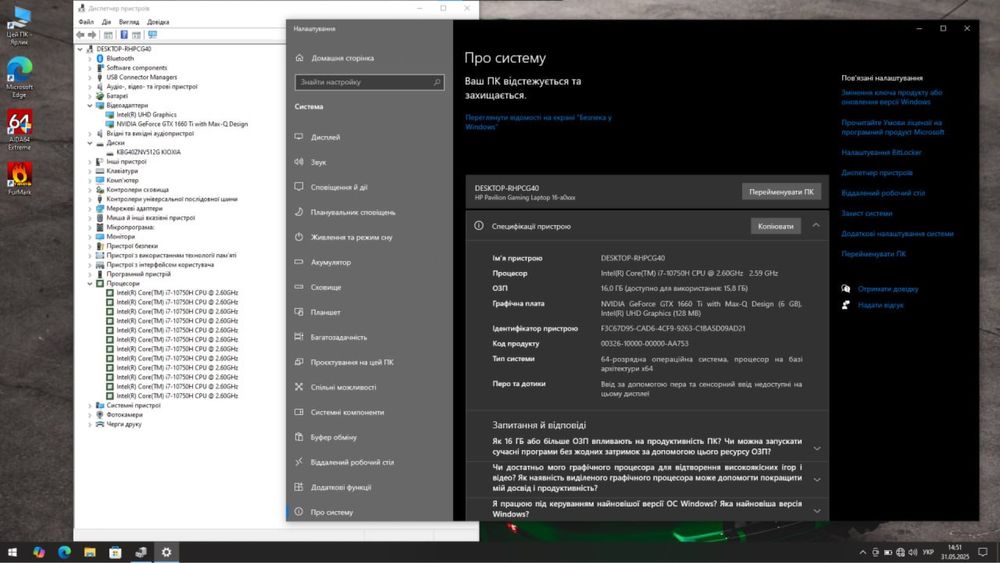Collapse the Диски node

(x=90, y=143)
